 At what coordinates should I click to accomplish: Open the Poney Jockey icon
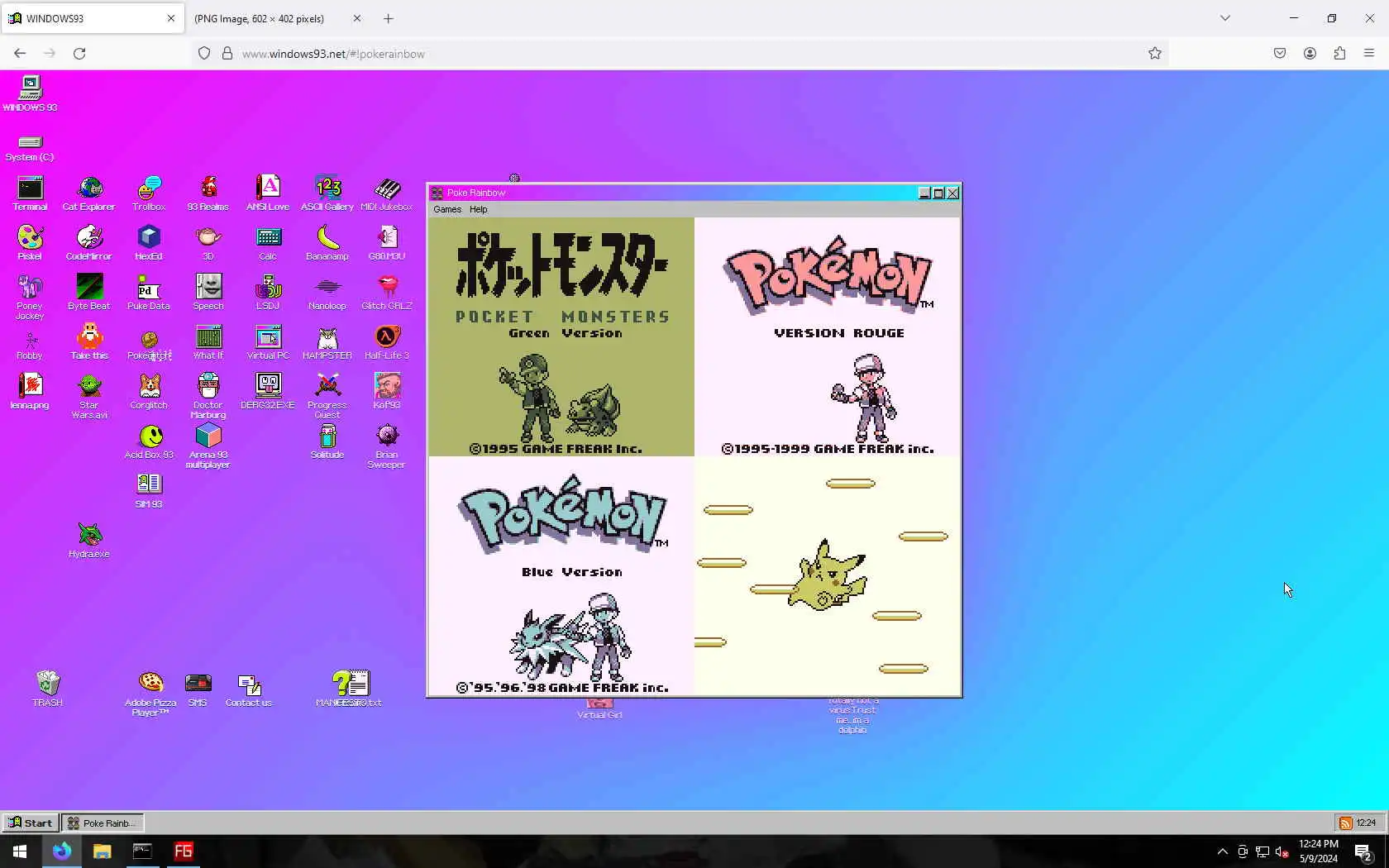click(30, 298)
